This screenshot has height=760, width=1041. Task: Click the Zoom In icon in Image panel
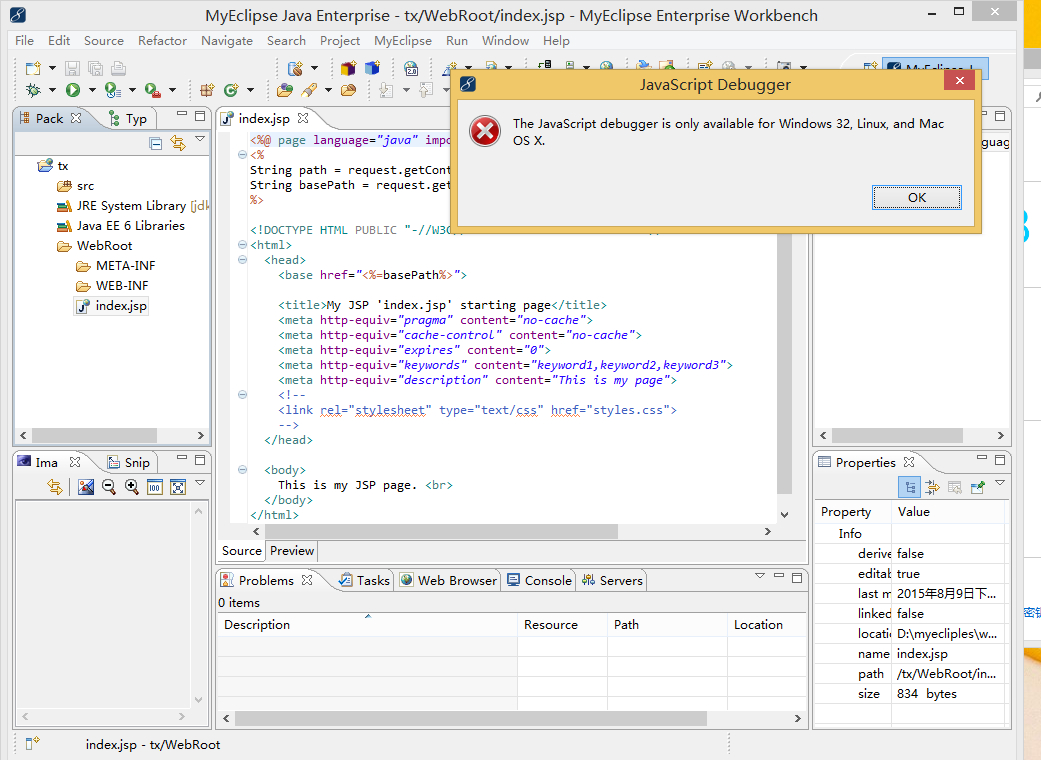pyautogui.click(x=131, y=487)
